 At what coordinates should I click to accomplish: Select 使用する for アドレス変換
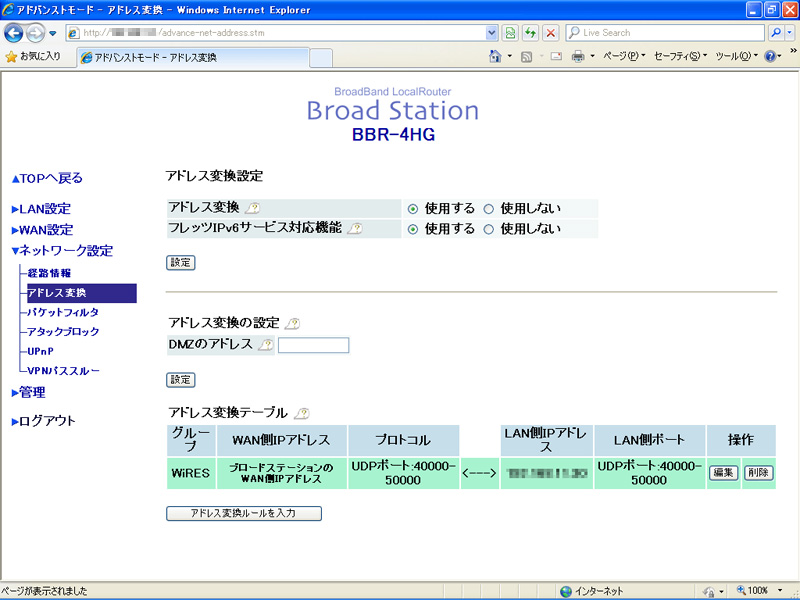[x=413, y=209]
